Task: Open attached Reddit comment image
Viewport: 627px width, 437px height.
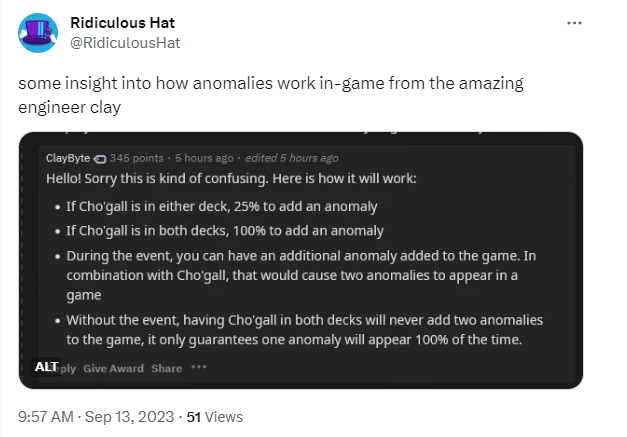Action: 301,260
